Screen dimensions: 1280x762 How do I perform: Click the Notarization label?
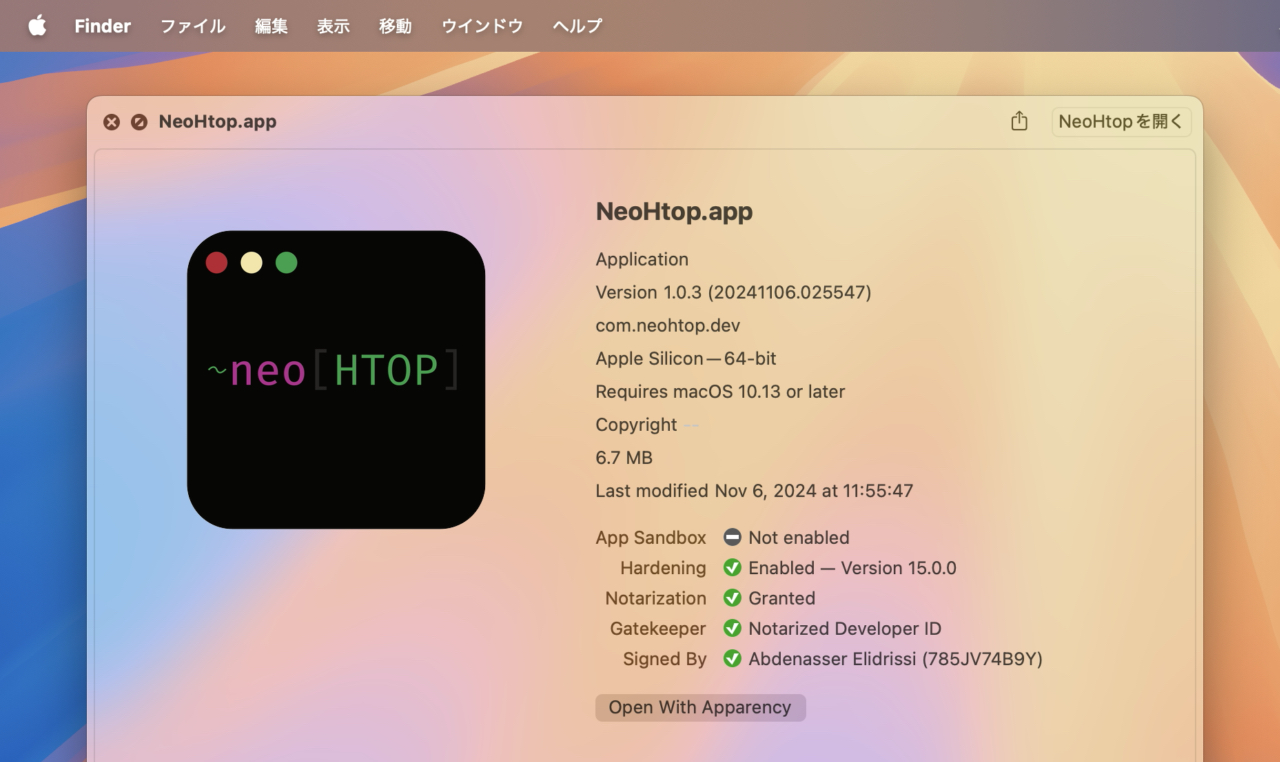(x=655, y=598)
